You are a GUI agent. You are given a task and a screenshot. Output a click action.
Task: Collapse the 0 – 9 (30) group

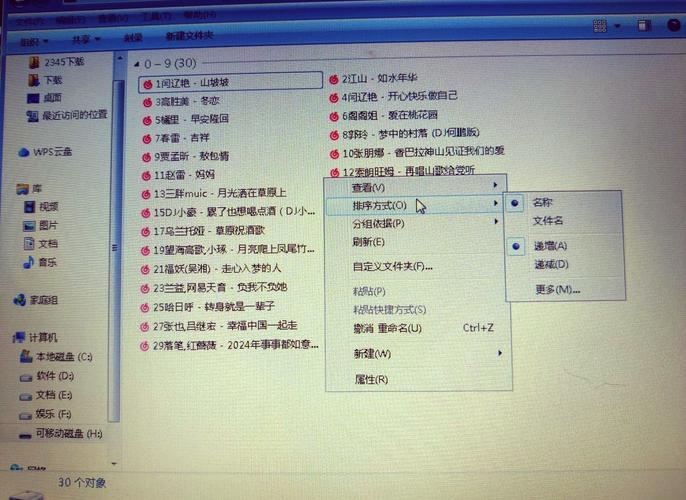pos(137,64)
